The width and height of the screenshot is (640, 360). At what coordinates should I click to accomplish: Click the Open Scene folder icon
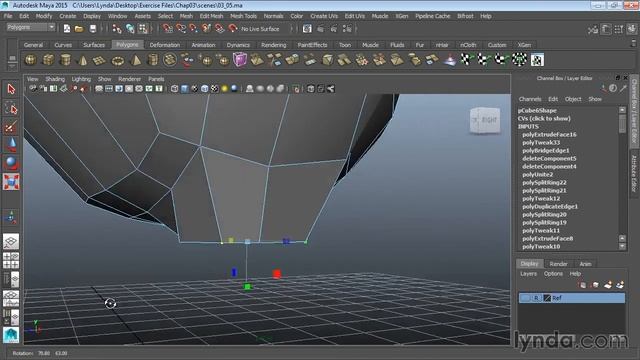(x=79, y=29)
